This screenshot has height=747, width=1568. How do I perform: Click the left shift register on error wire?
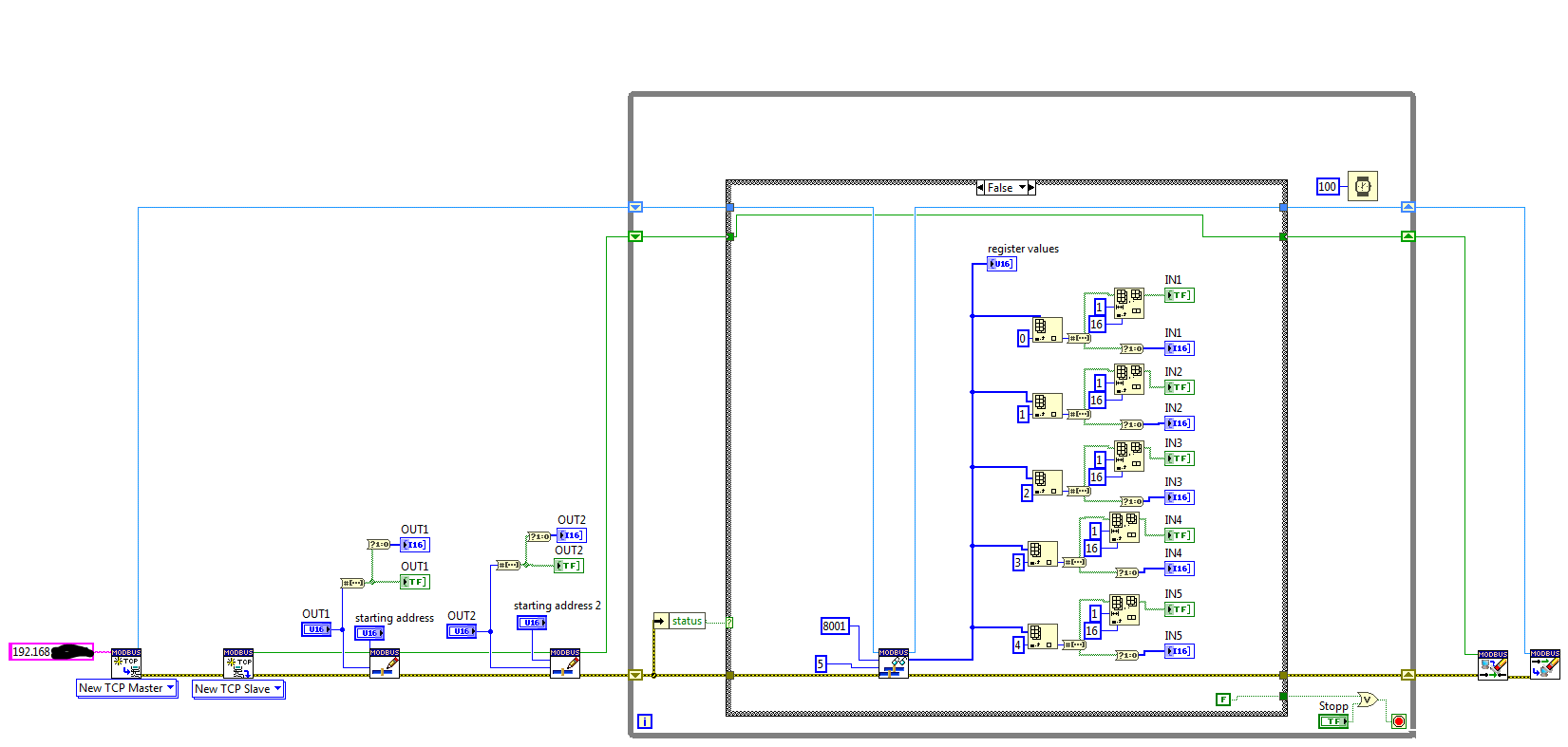pyautogui.click(x=636, y=675)
